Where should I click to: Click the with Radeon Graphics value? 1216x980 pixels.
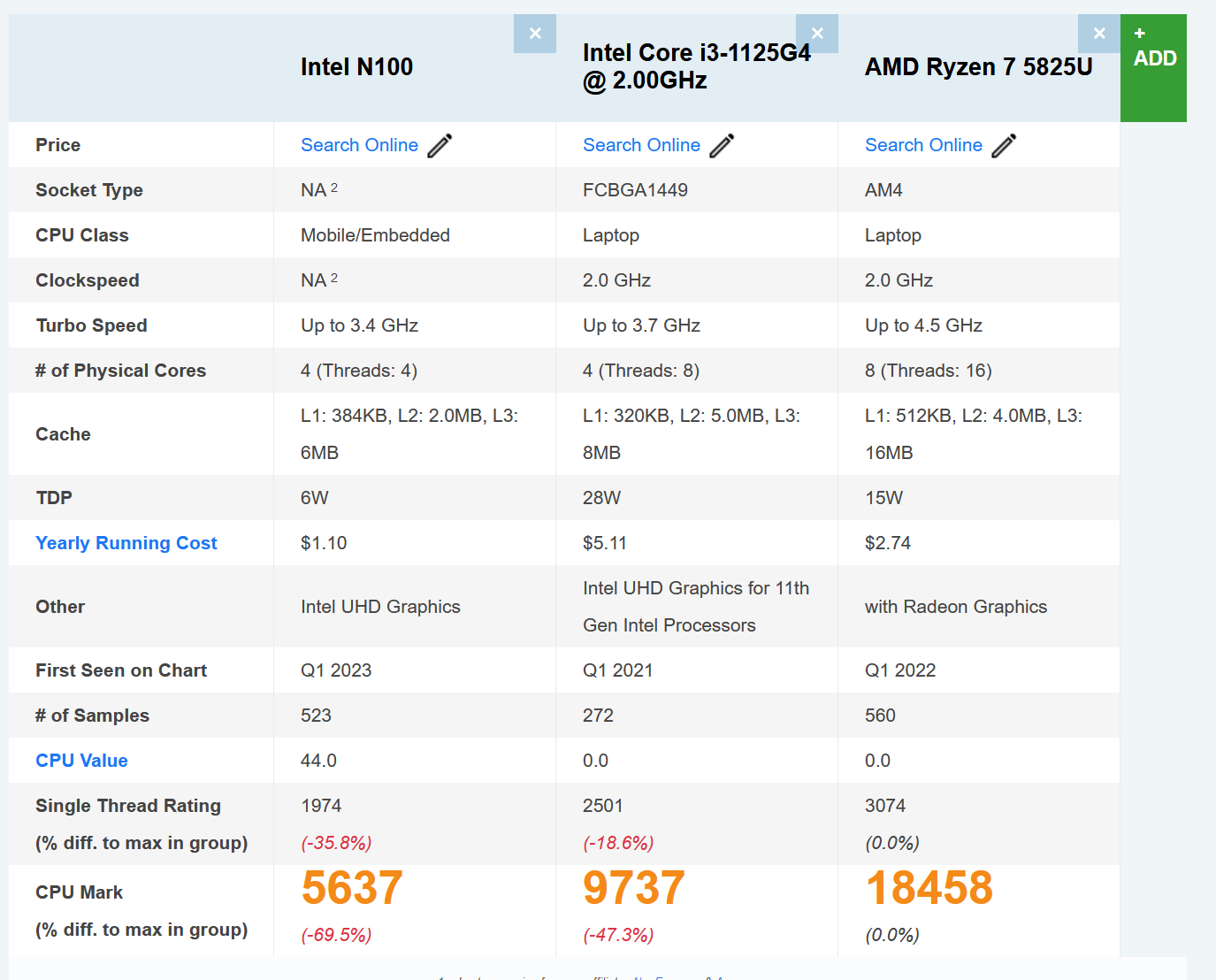pyautogui.click(x=956, y=607)
